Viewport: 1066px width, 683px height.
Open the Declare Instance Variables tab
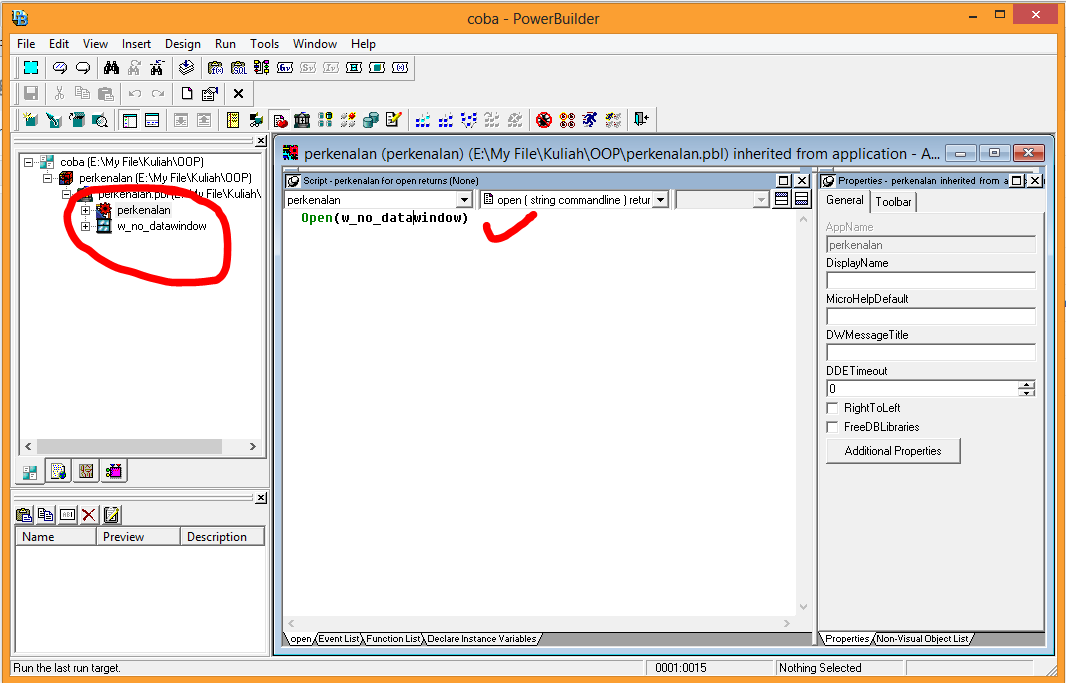tap(481, 639)
